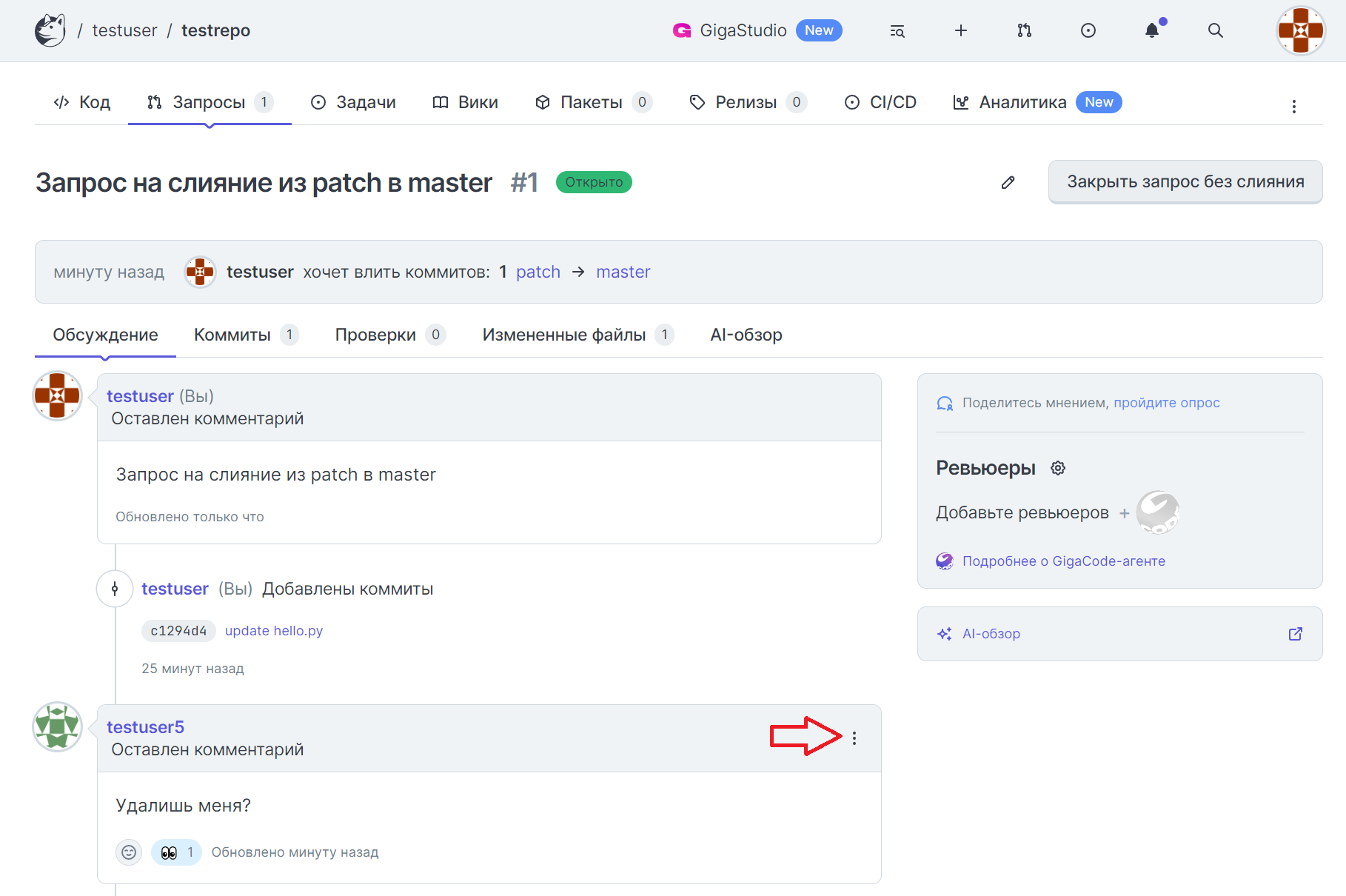
Task: Open testuser5 comment three-dot menu
Action: tap(854, 738)
